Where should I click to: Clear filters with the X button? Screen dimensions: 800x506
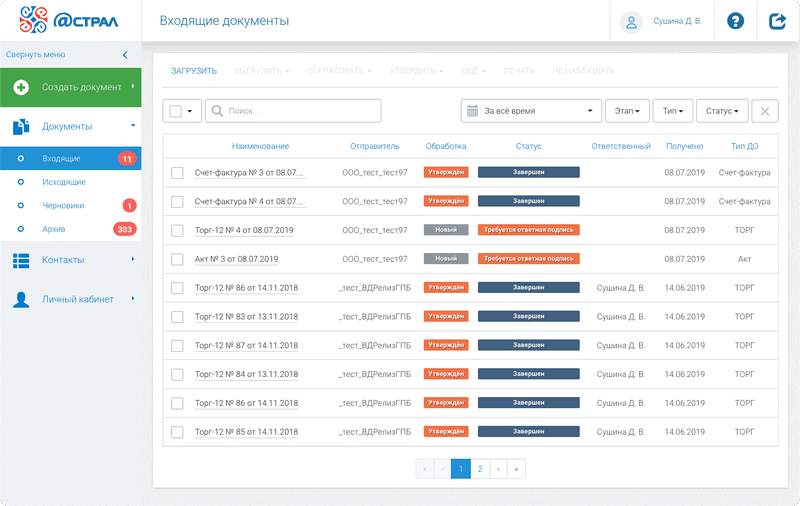coord(765,111)
